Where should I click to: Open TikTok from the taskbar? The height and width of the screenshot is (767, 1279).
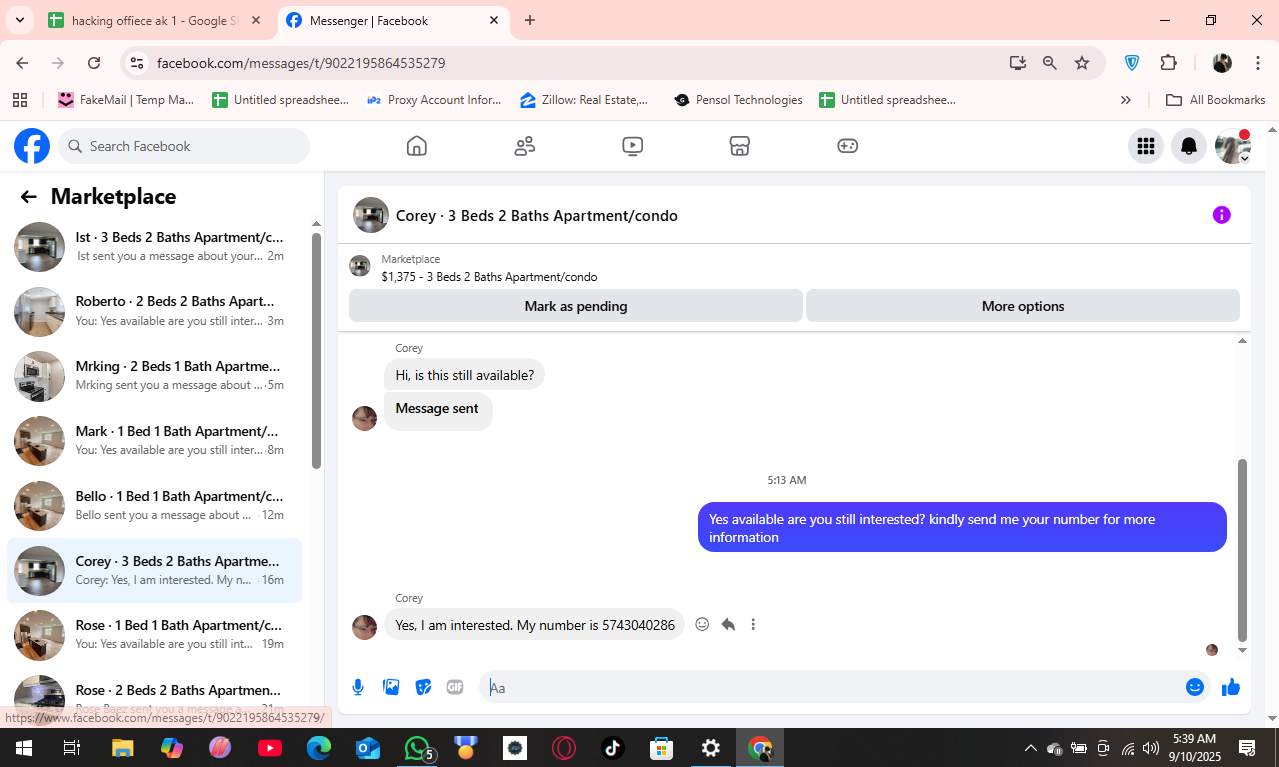pyautogui.click(x=613, y=748)
